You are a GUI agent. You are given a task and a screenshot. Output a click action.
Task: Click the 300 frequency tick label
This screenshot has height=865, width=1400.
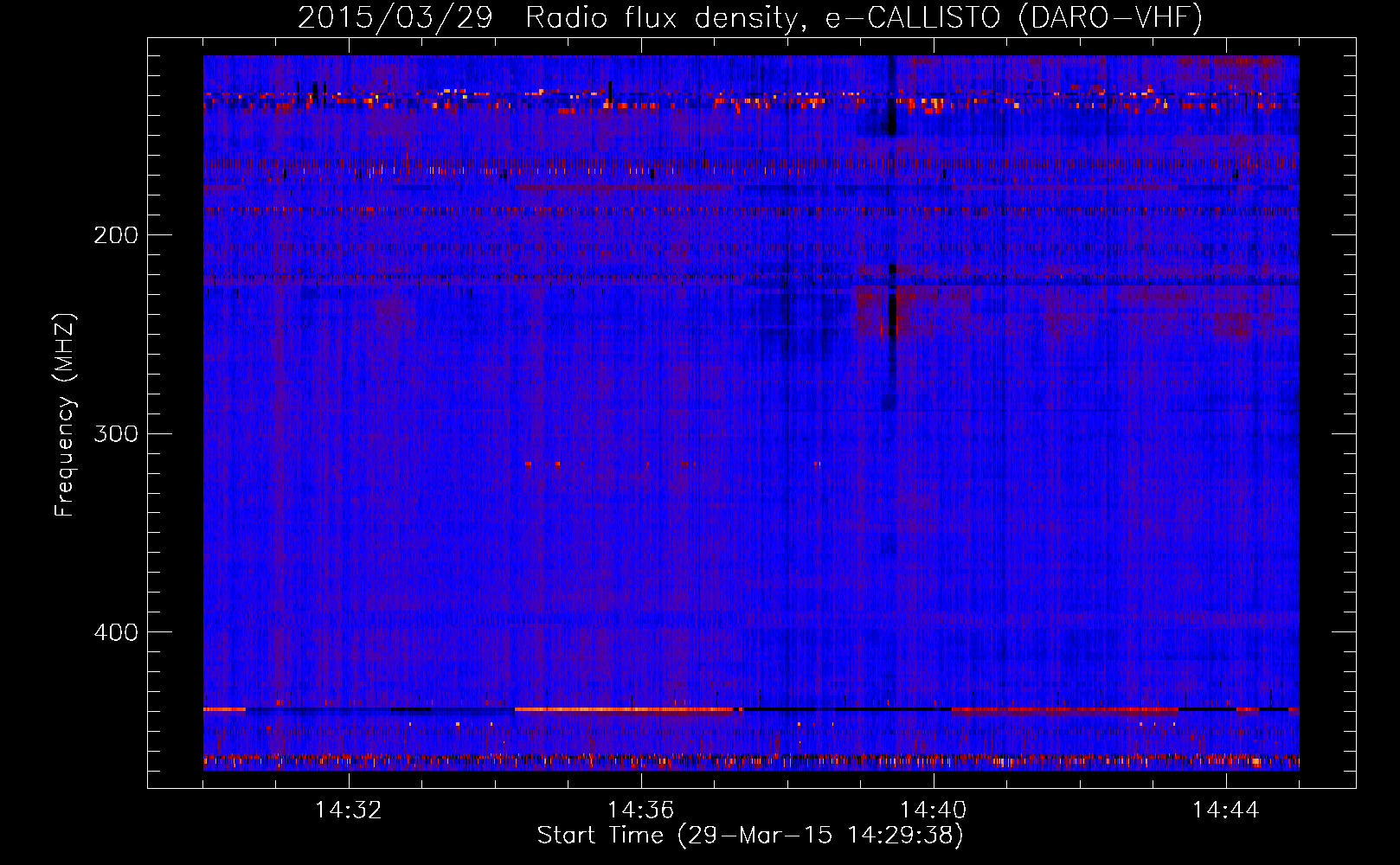(116, 433)
